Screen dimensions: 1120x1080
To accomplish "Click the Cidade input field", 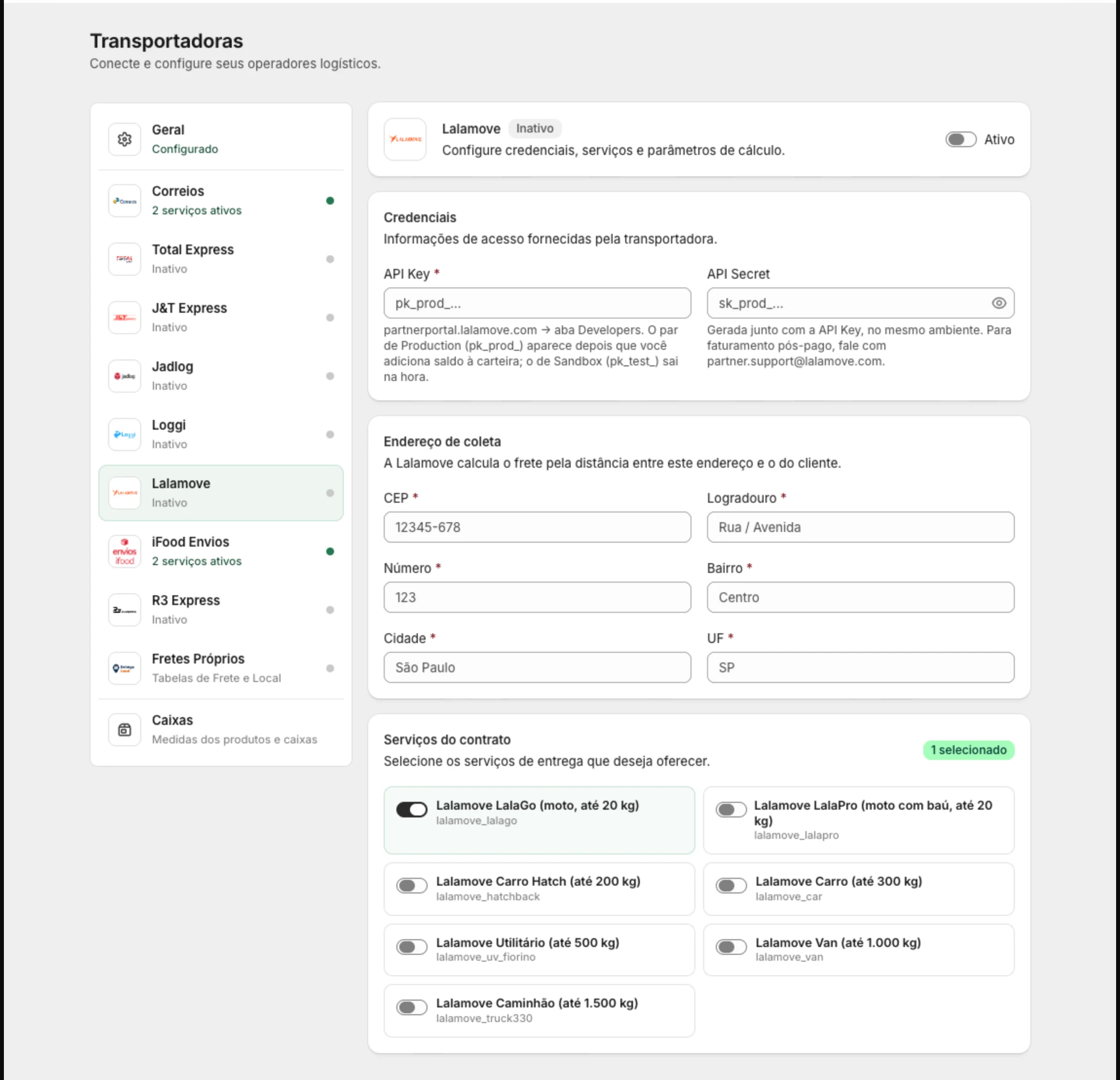I will coord(537,667).
